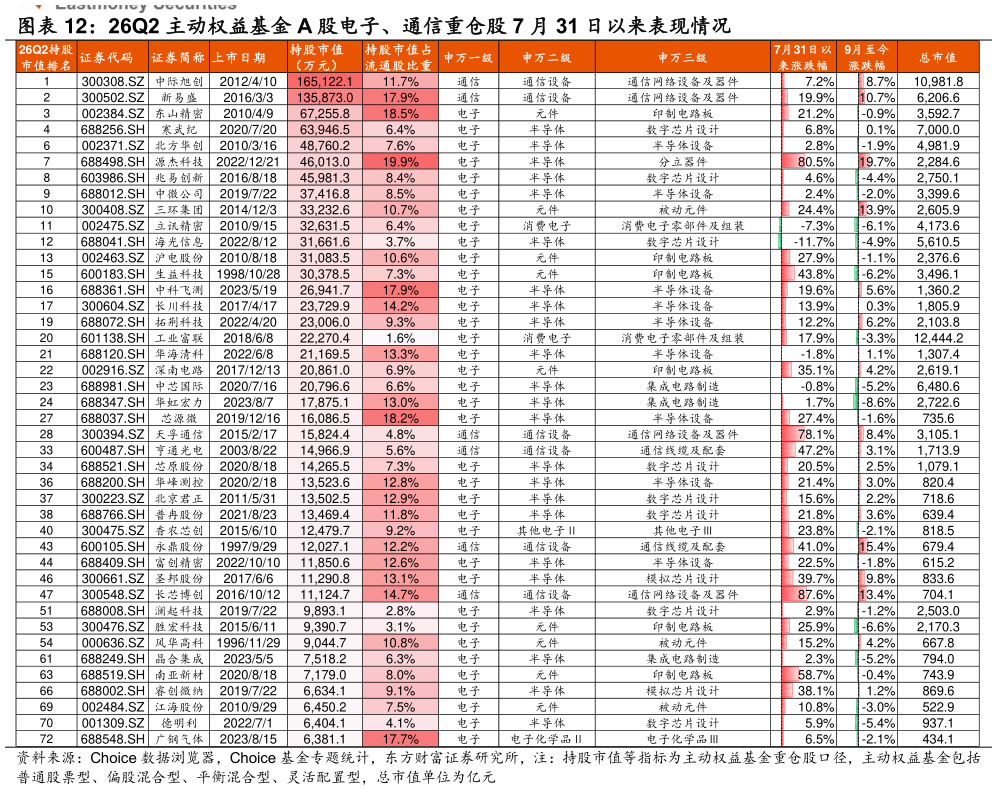Select listing date 1996/11/29
The image size is (997, 790).
pos(248,643)
